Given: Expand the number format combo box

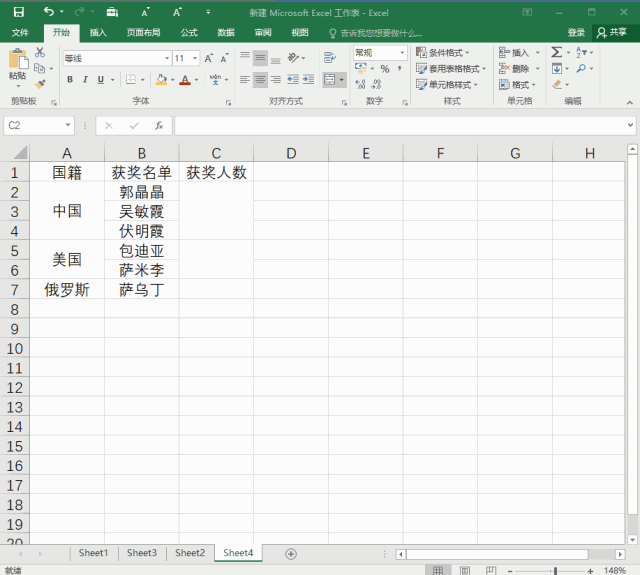Looking at the screenshot, I should pyautogui.click(x=403, y=52).
